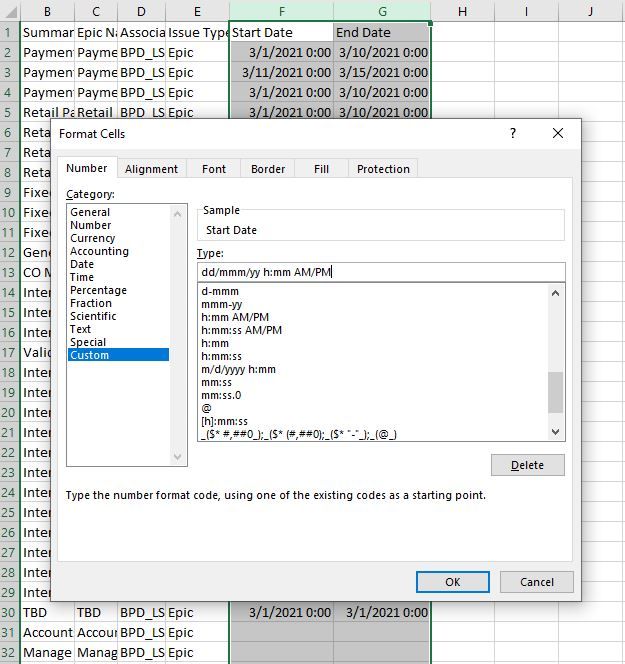
Task: Select the Date category
Action: coord(119,264)
